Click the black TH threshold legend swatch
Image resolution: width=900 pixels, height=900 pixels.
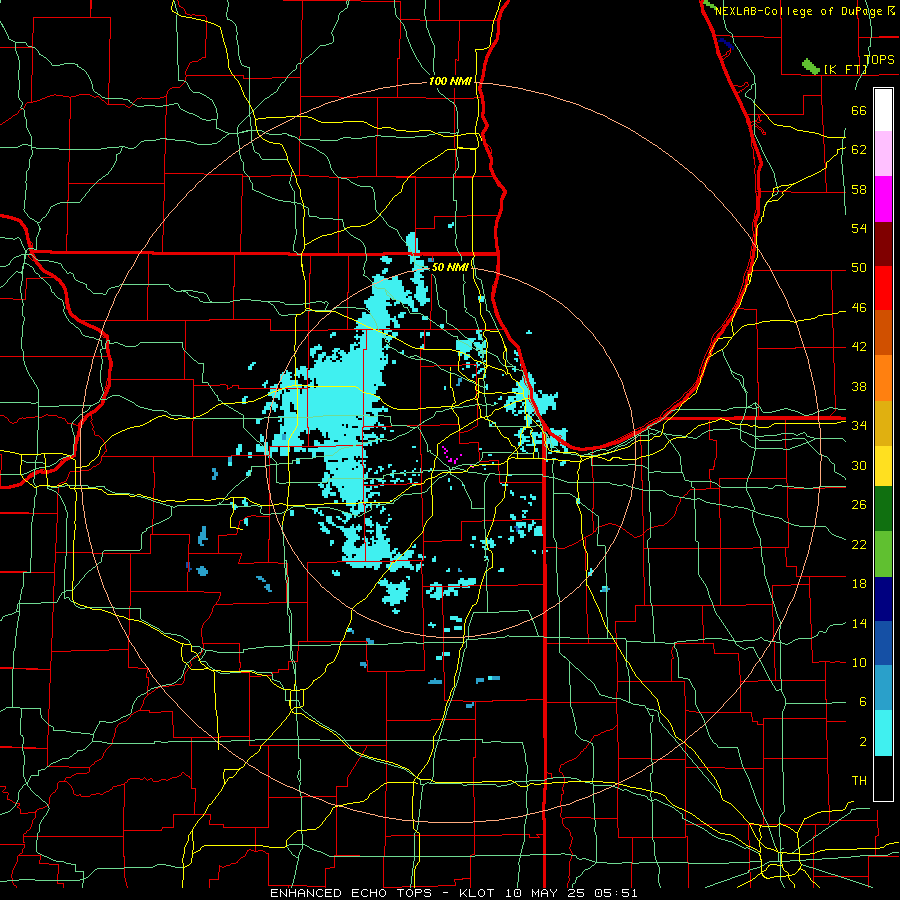coord(883,778)
